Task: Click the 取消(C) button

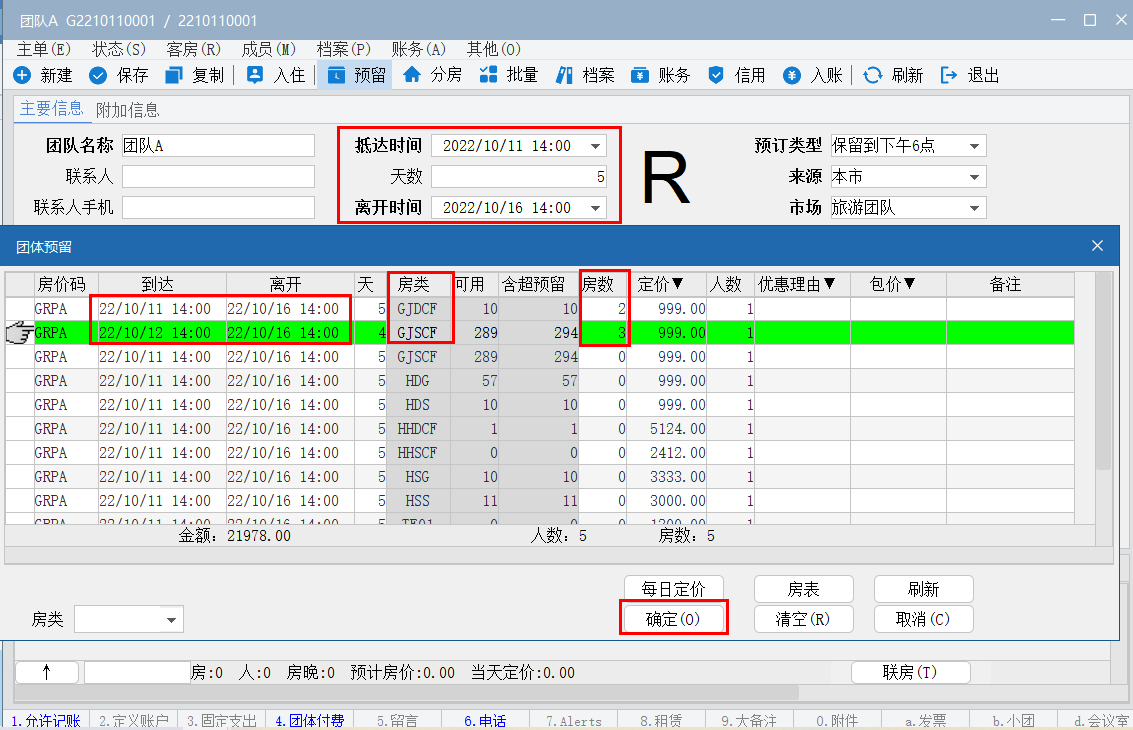Action: 923,619
